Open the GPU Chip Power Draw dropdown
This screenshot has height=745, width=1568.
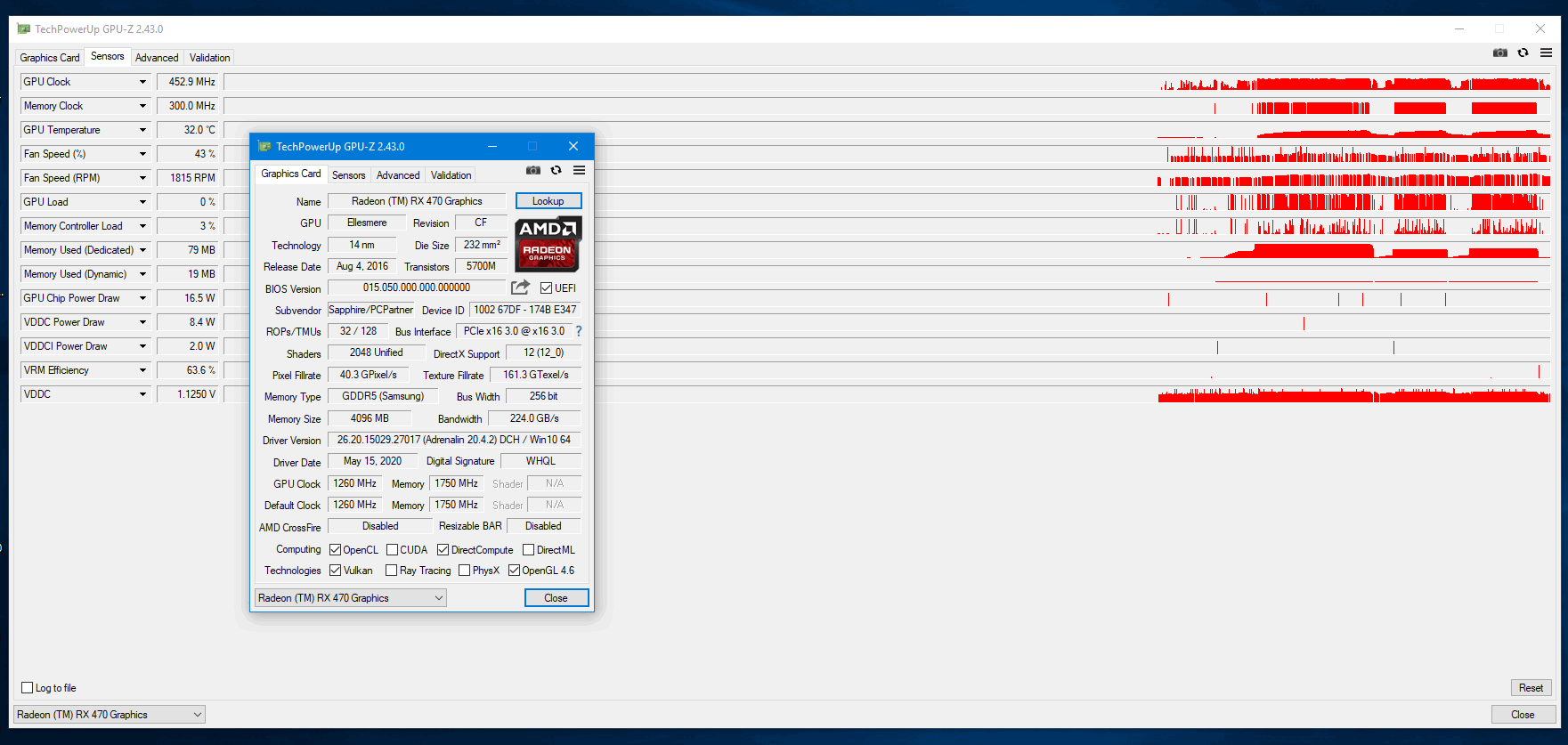(x=142, y=298)
